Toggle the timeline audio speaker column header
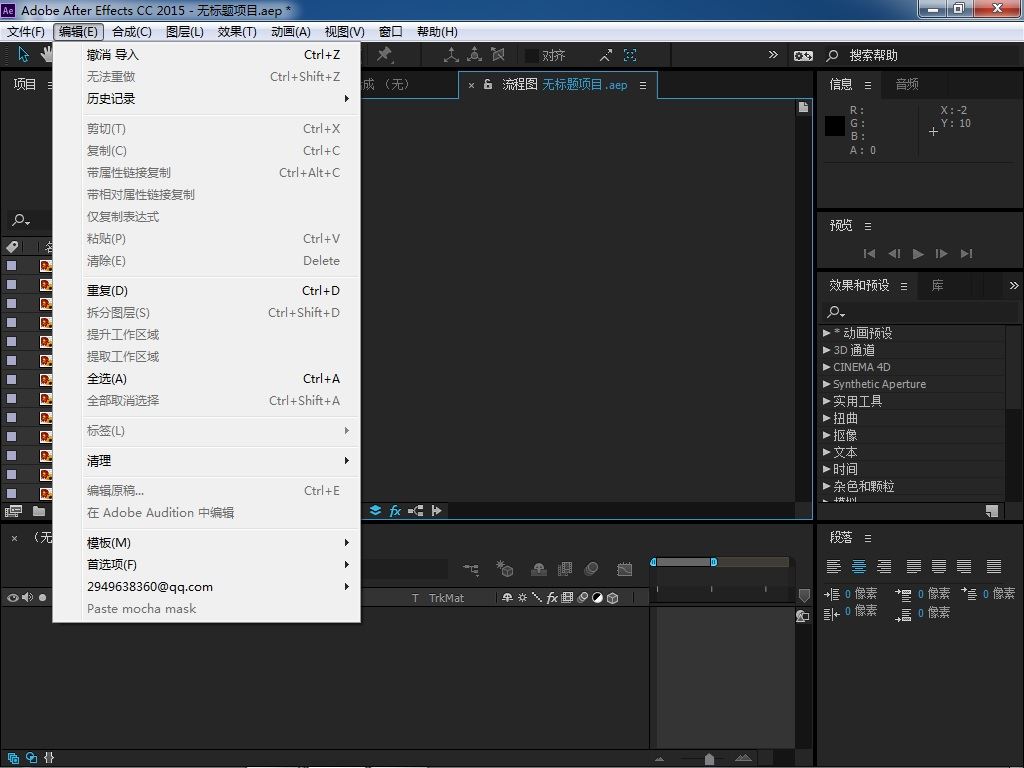The height and width of the screenshot is (768, 1024). [27, 598]
